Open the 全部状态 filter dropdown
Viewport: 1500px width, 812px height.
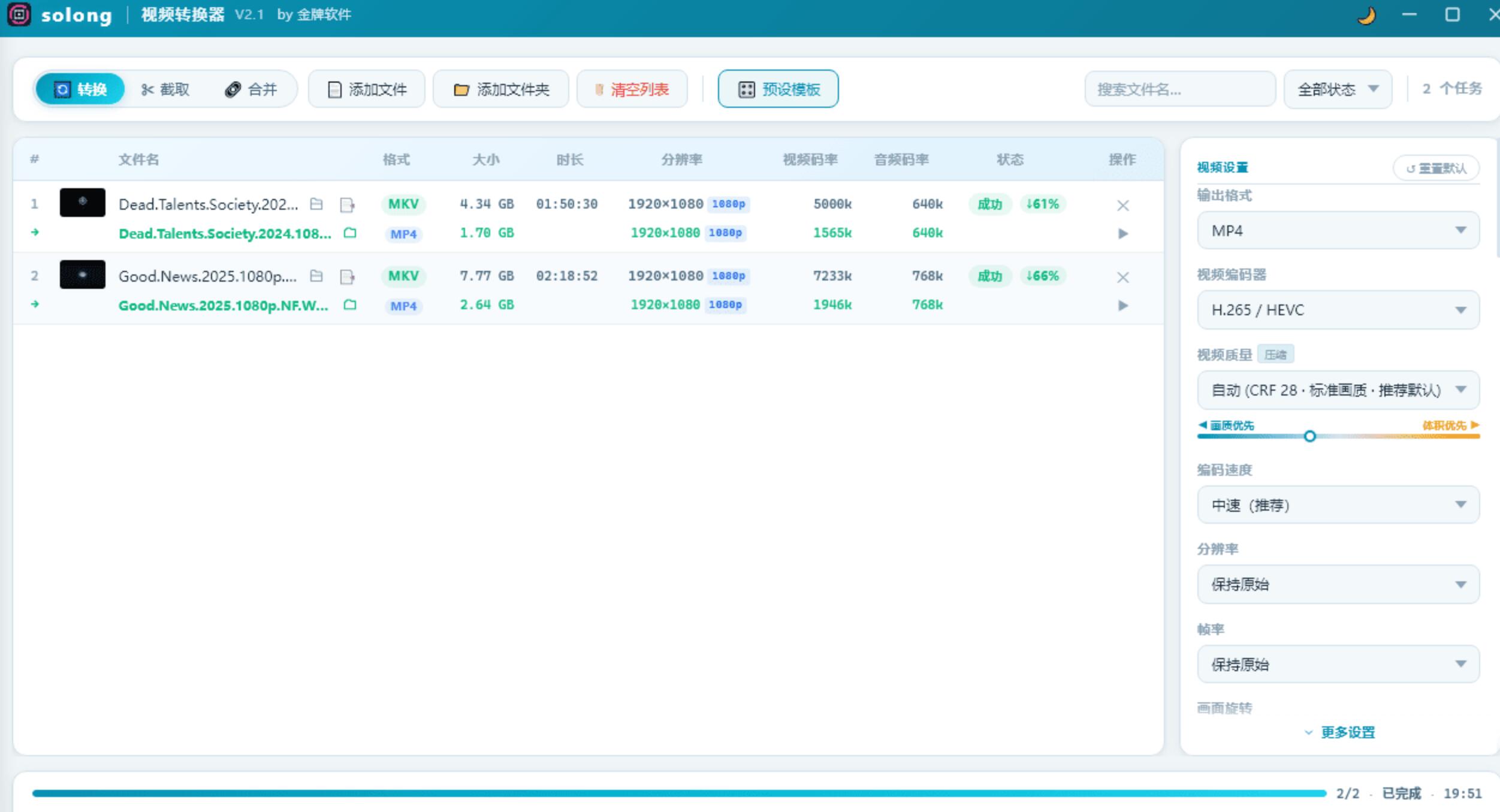[1338, 89]
